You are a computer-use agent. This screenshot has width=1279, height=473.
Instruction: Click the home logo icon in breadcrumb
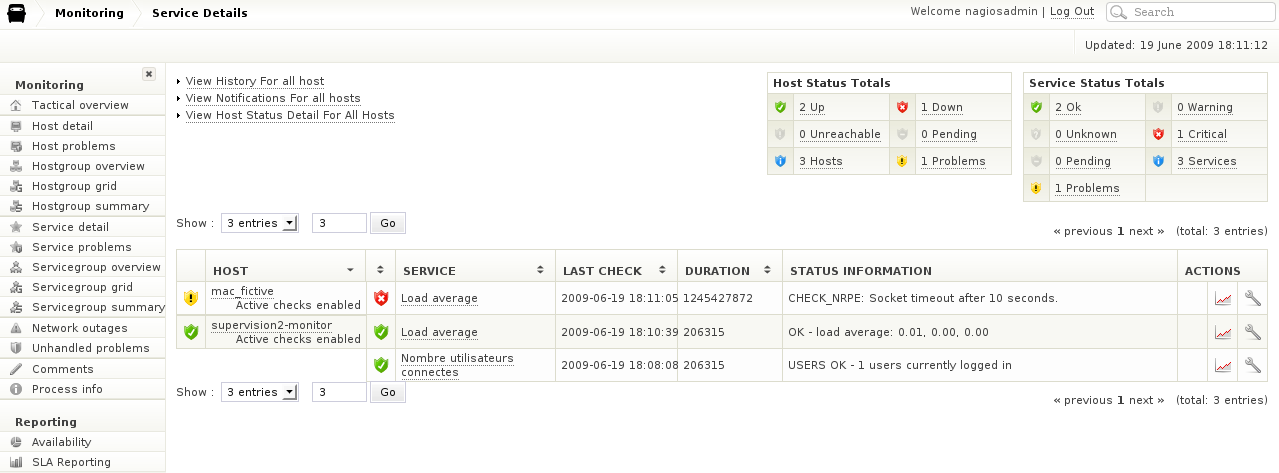[17, 13]
